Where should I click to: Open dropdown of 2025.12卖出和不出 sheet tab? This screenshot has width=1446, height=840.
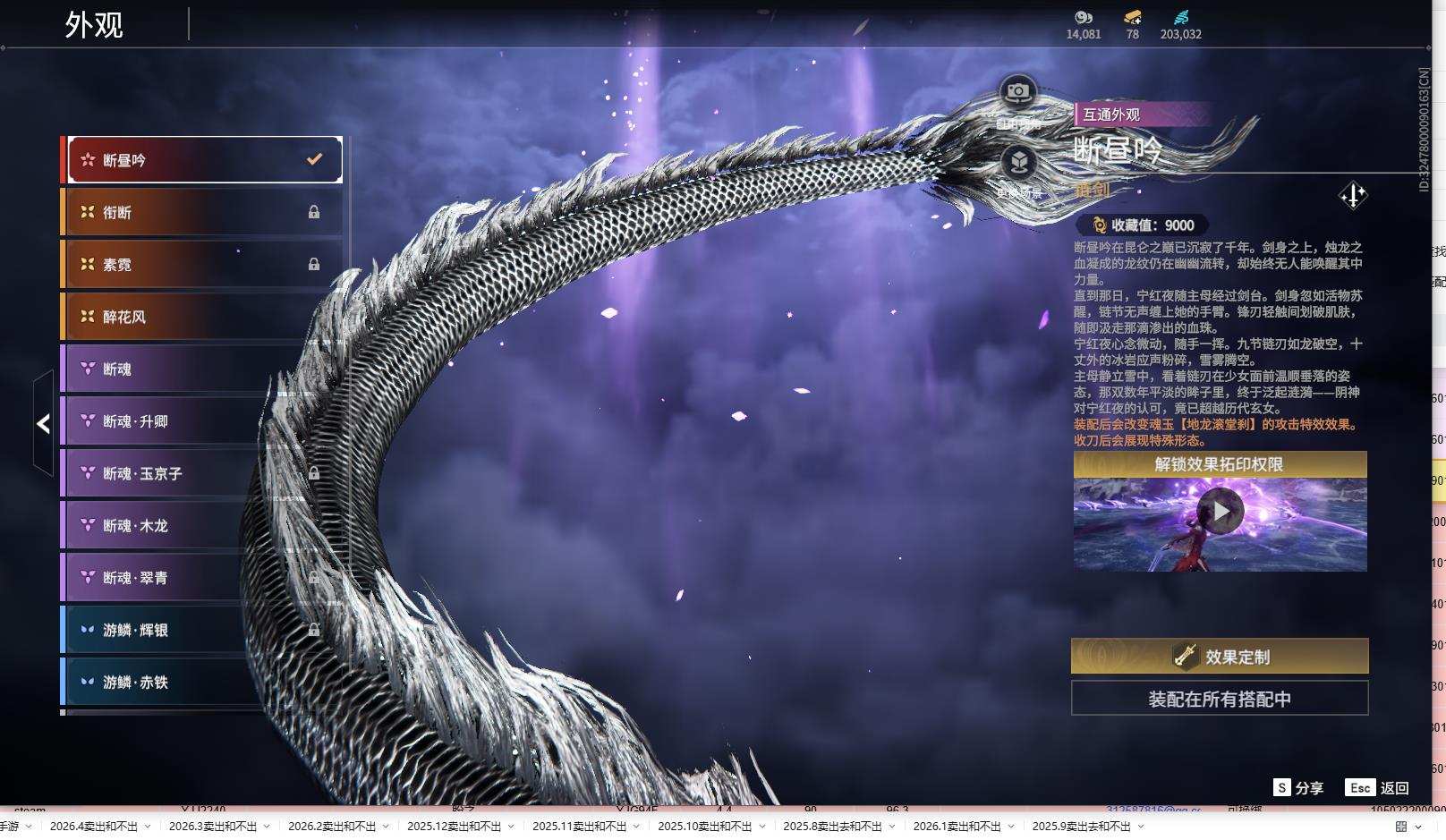click(511, 827)
